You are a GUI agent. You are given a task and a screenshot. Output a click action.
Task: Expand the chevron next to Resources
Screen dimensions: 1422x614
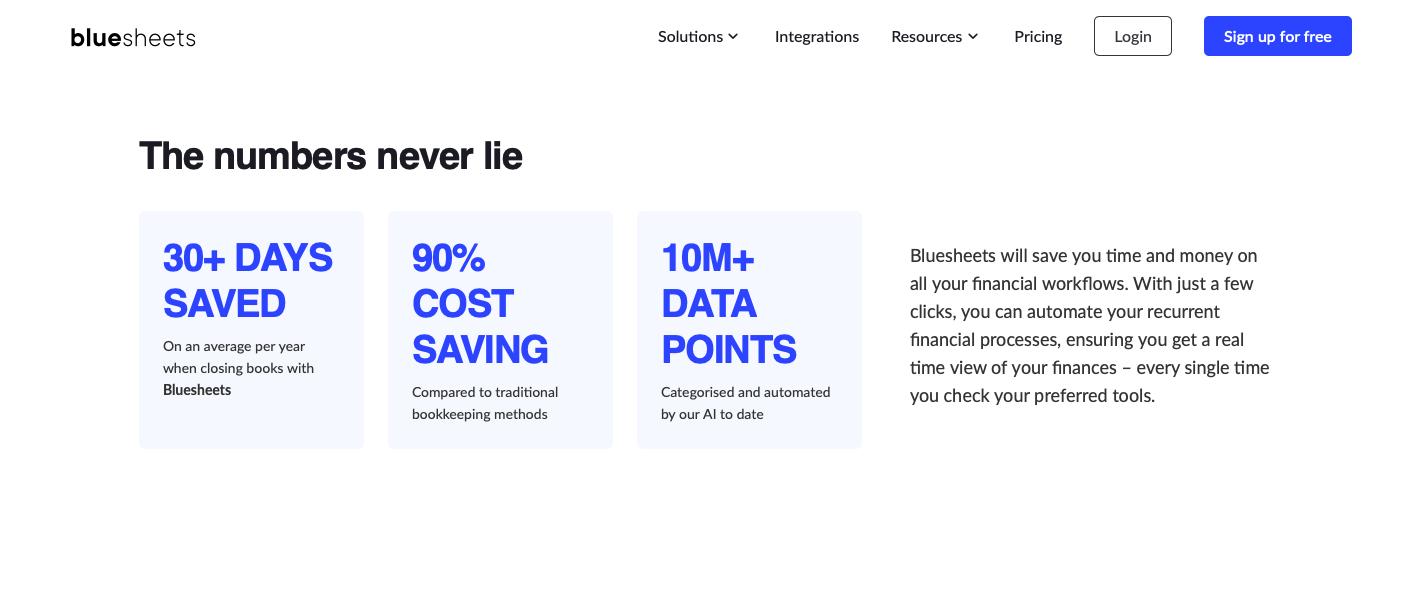tap(973, 37)
